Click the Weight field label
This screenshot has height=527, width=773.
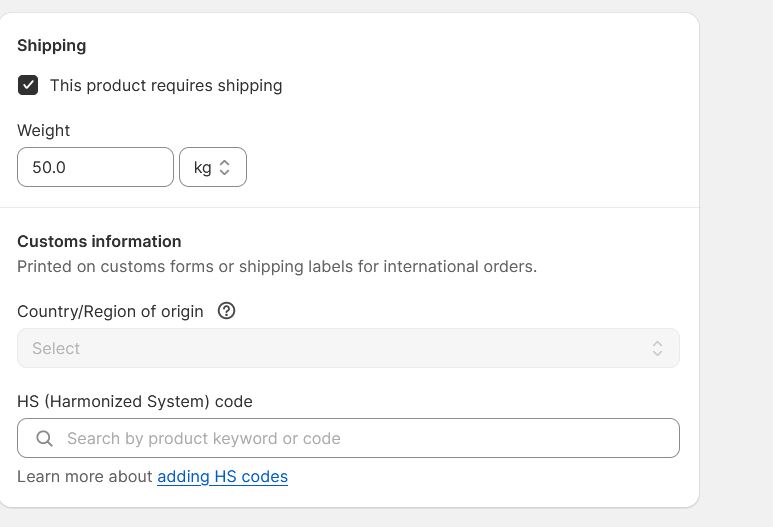43,131
